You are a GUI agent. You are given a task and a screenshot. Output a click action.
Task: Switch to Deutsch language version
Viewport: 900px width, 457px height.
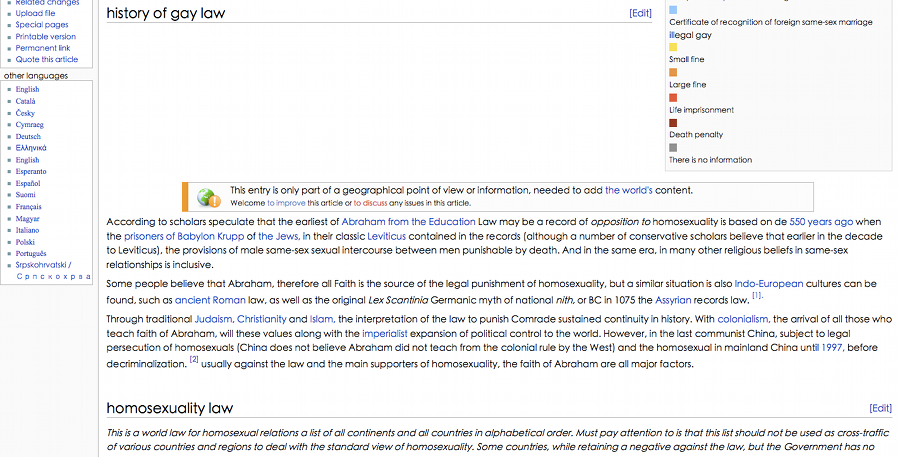[x=28, y=137]
